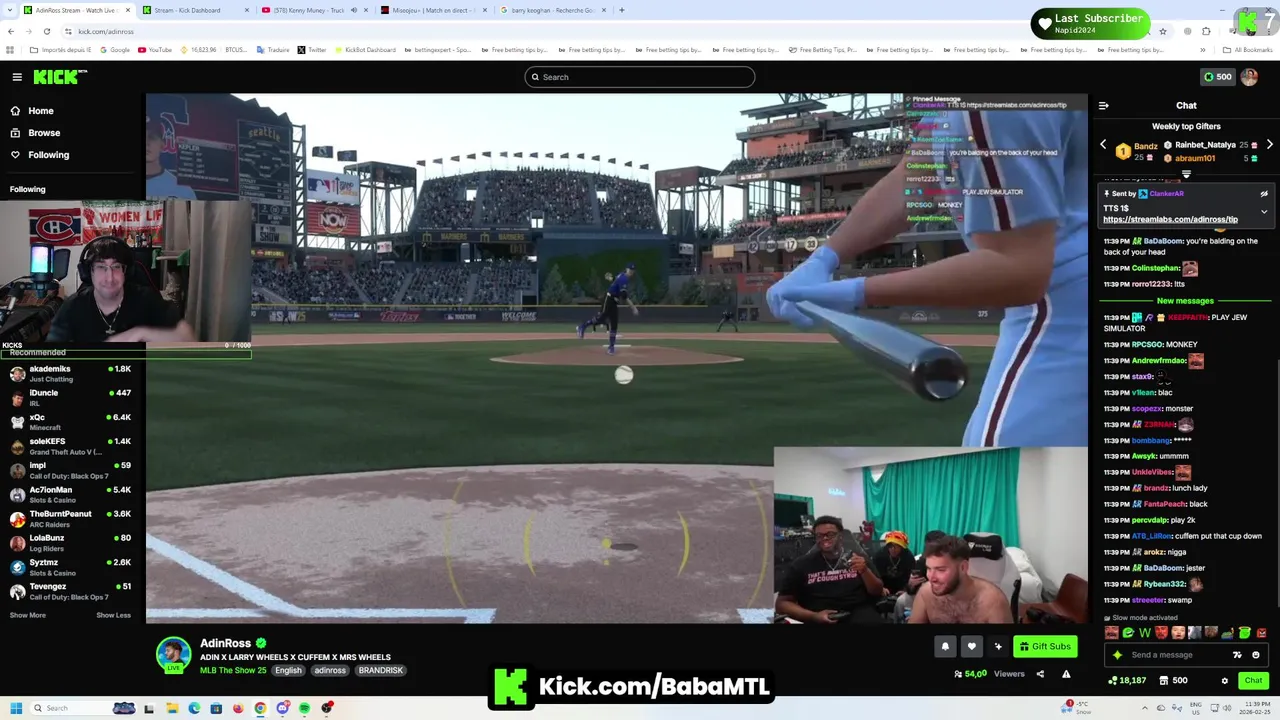Open akademiks recommended channel

[70, 373]
